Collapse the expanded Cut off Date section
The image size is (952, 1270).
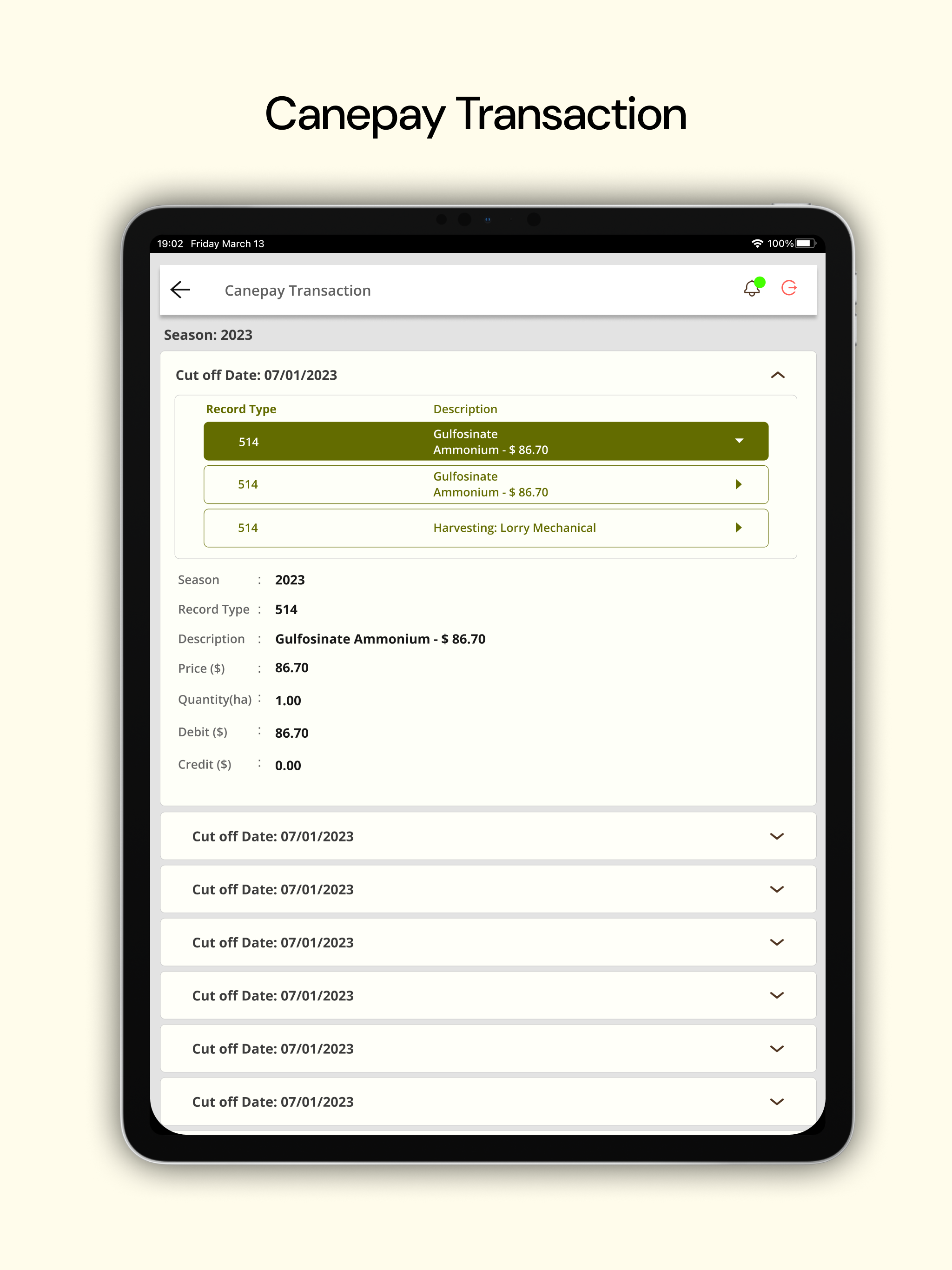[x=777, y=375]
